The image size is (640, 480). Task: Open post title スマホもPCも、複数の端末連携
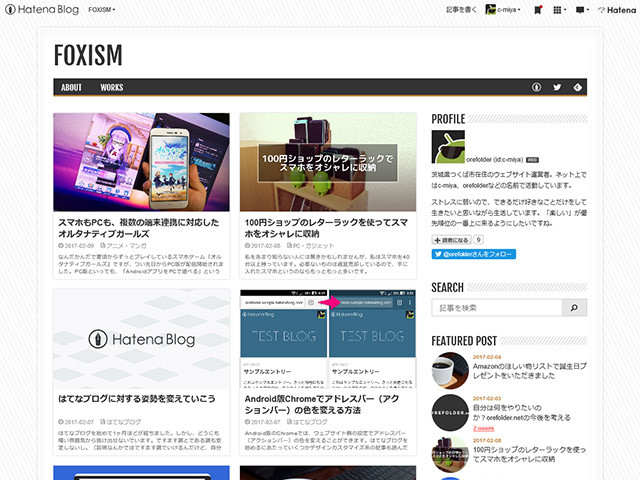pos(139,228)
